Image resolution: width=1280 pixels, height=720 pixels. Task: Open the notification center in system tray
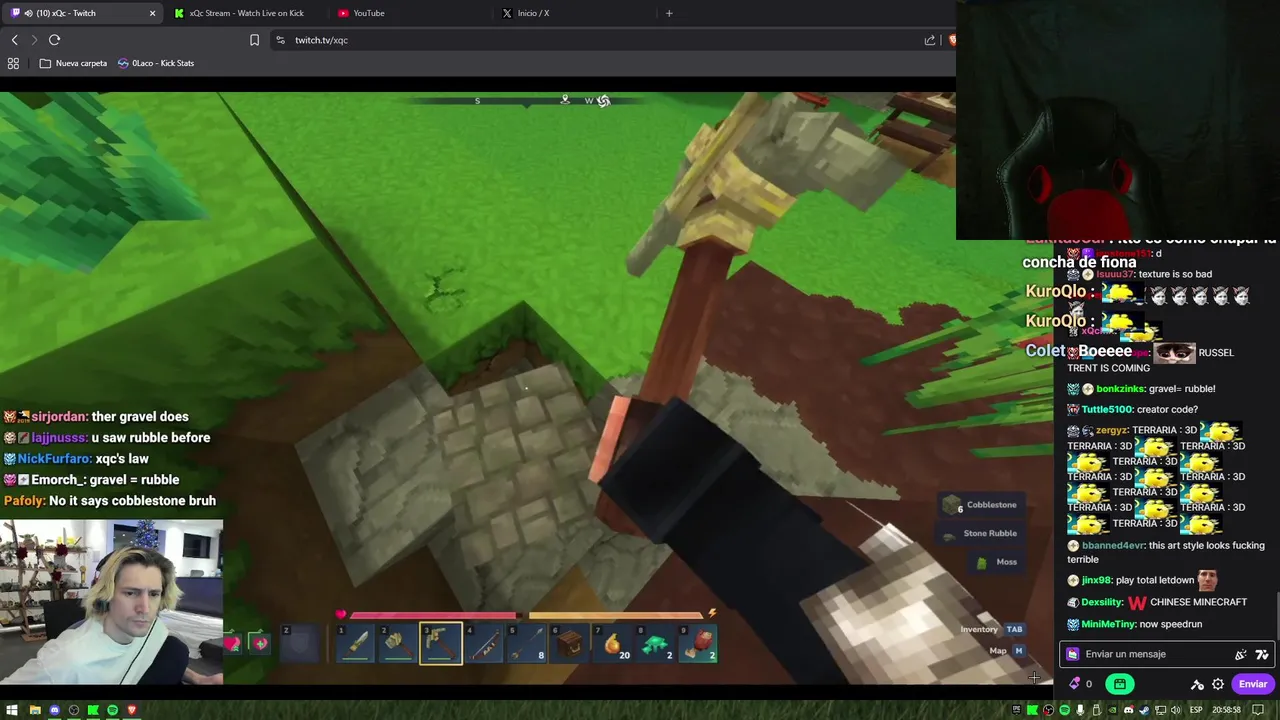click(x=1258, y=710)
